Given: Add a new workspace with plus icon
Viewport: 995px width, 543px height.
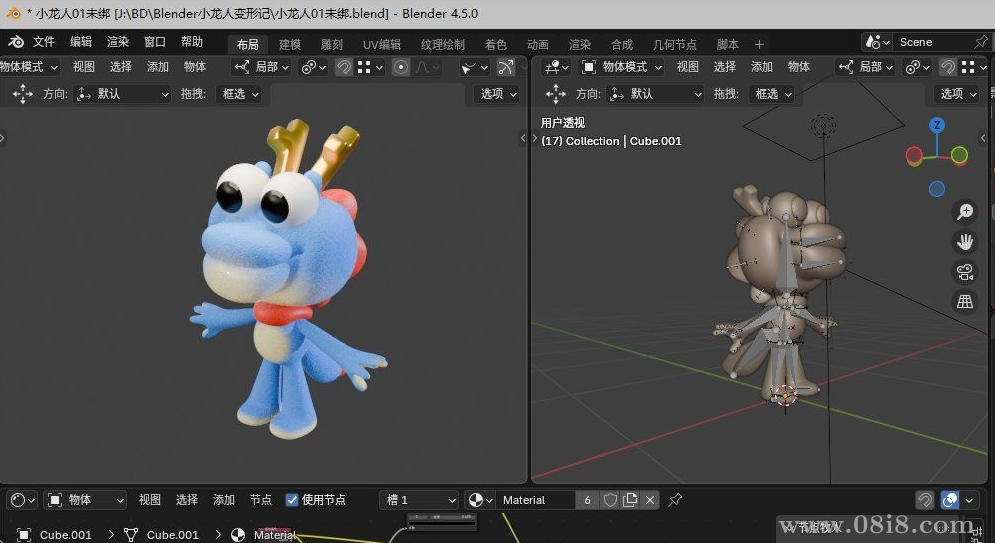Looking at the screenshot, I should tap(759, 44).
